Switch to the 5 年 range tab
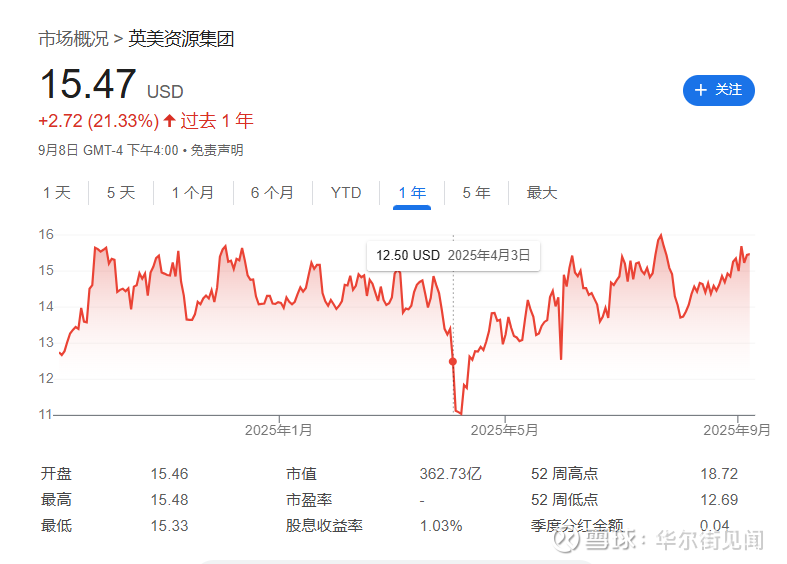The height and width of the screenshot is (564, 787). 476,193
